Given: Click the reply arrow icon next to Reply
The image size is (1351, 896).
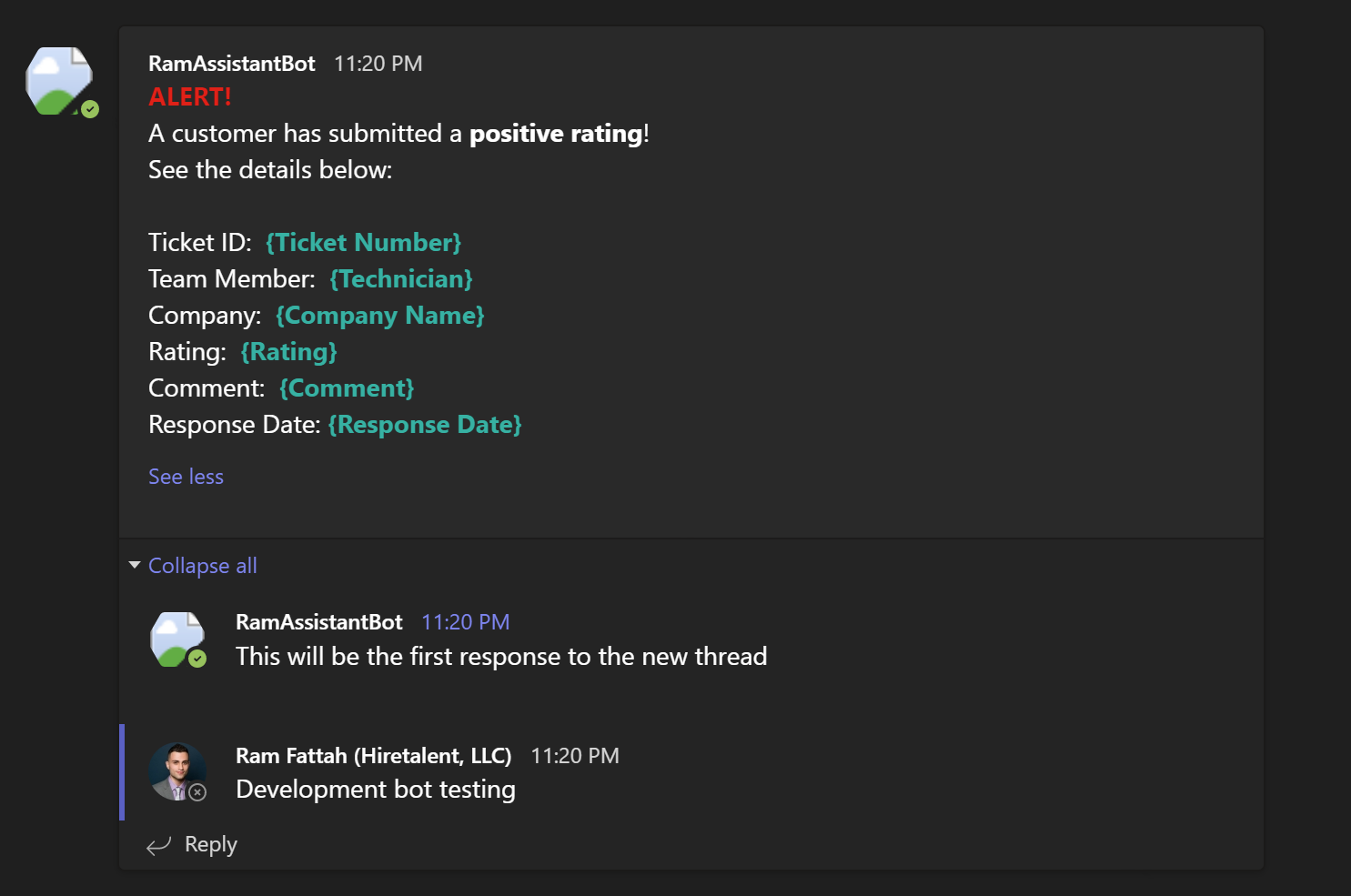Looking at the screenshot, I should [157, 845].
